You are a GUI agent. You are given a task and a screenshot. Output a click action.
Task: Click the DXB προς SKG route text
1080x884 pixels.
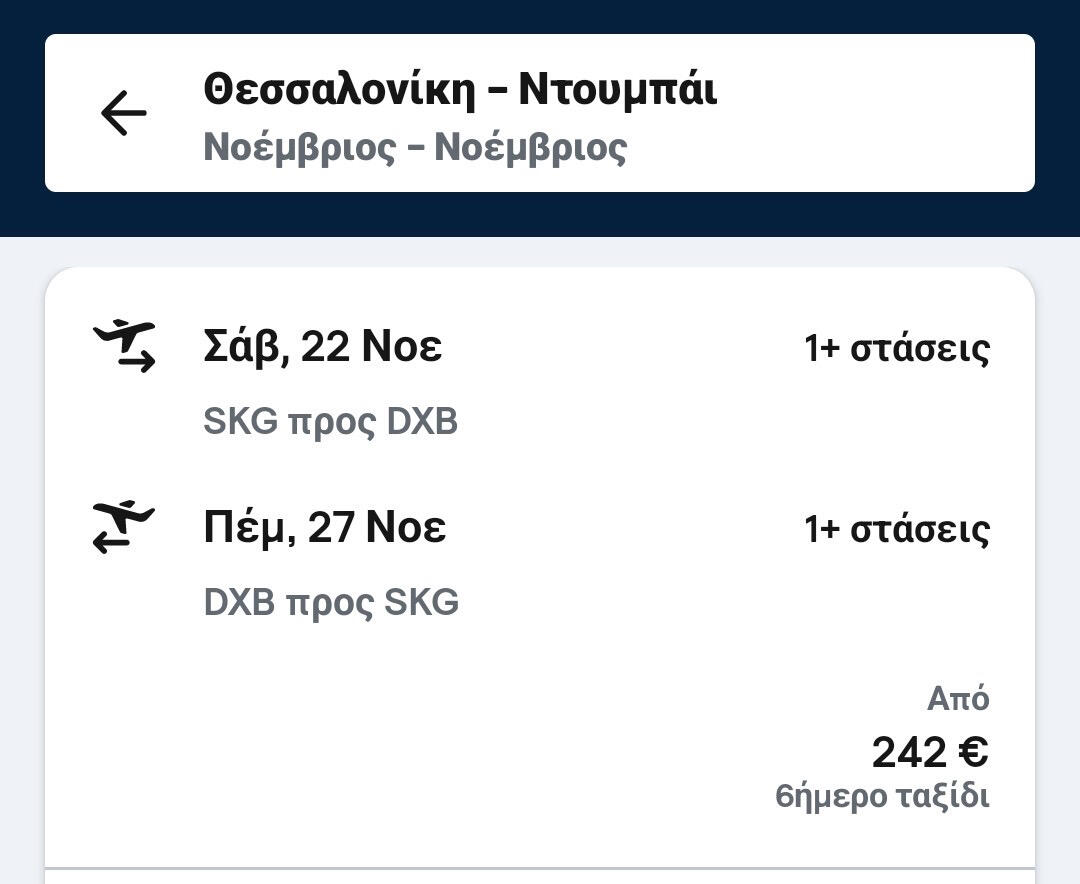click(331, 603)
